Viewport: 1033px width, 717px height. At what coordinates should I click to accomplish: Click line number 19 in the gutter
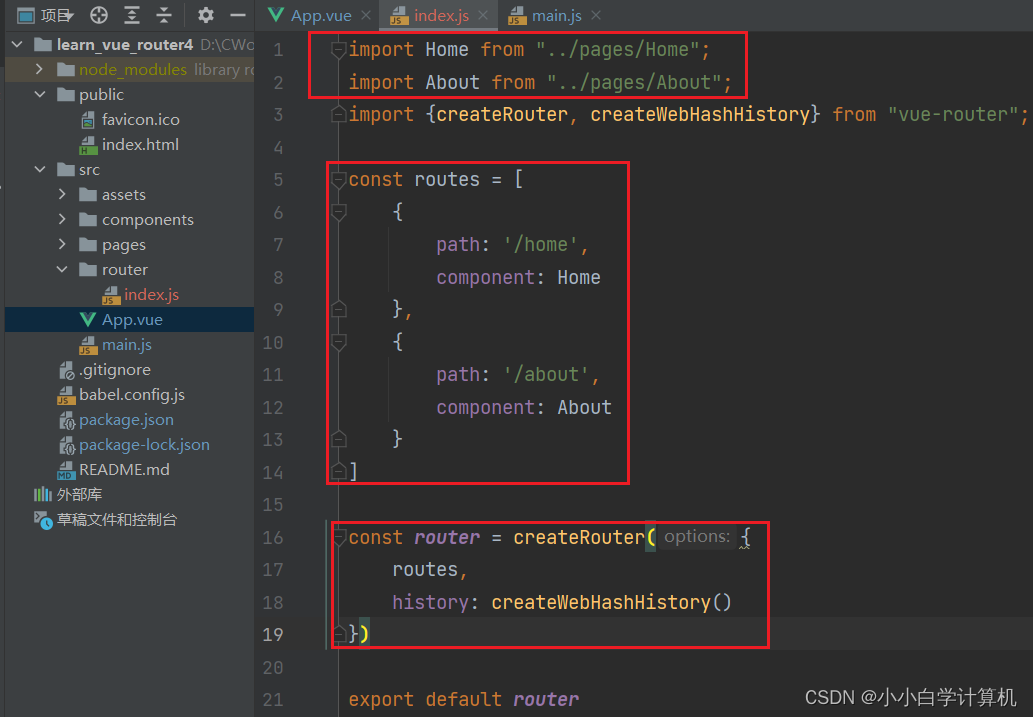[273, 635]
